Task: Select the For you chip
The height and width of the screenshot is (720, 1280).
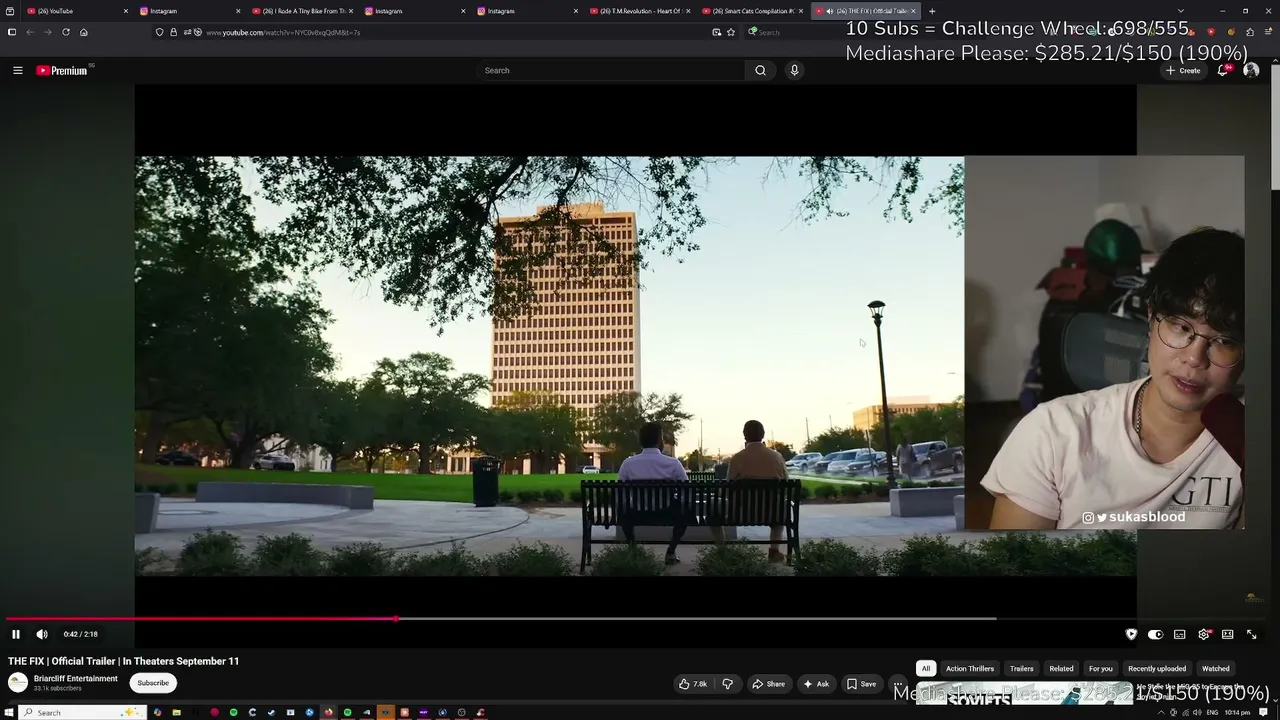Action: (x=1100, y=668)
